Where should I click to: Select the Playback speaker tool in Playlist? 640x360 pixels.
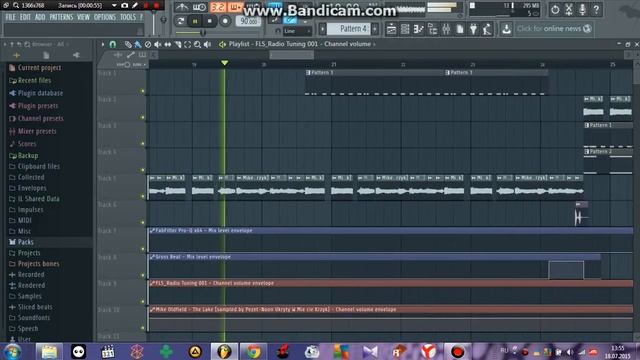pos(207,44)
